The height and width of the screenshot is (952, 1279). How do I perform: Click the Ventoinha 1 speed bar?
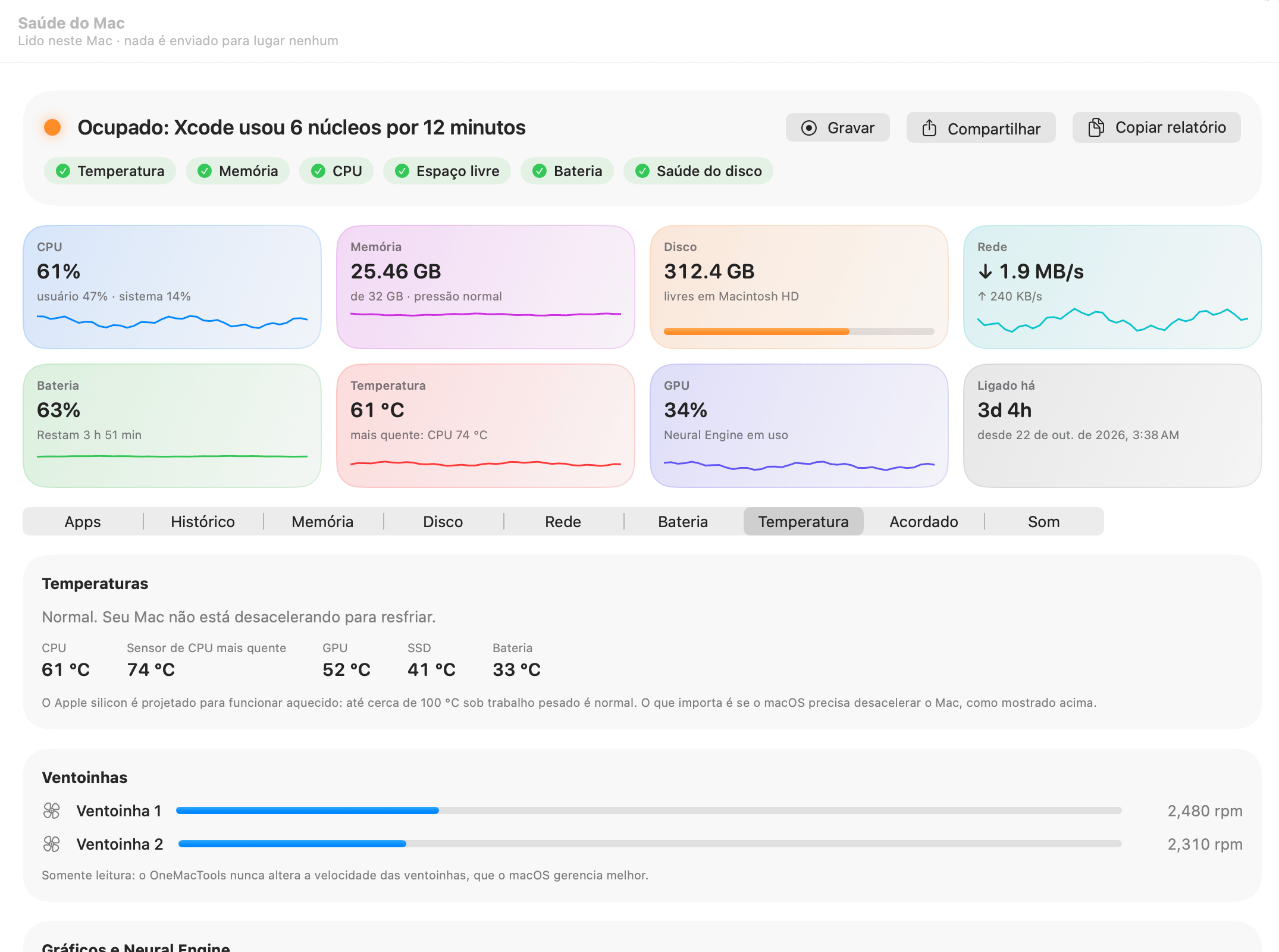tap(649, 810)
